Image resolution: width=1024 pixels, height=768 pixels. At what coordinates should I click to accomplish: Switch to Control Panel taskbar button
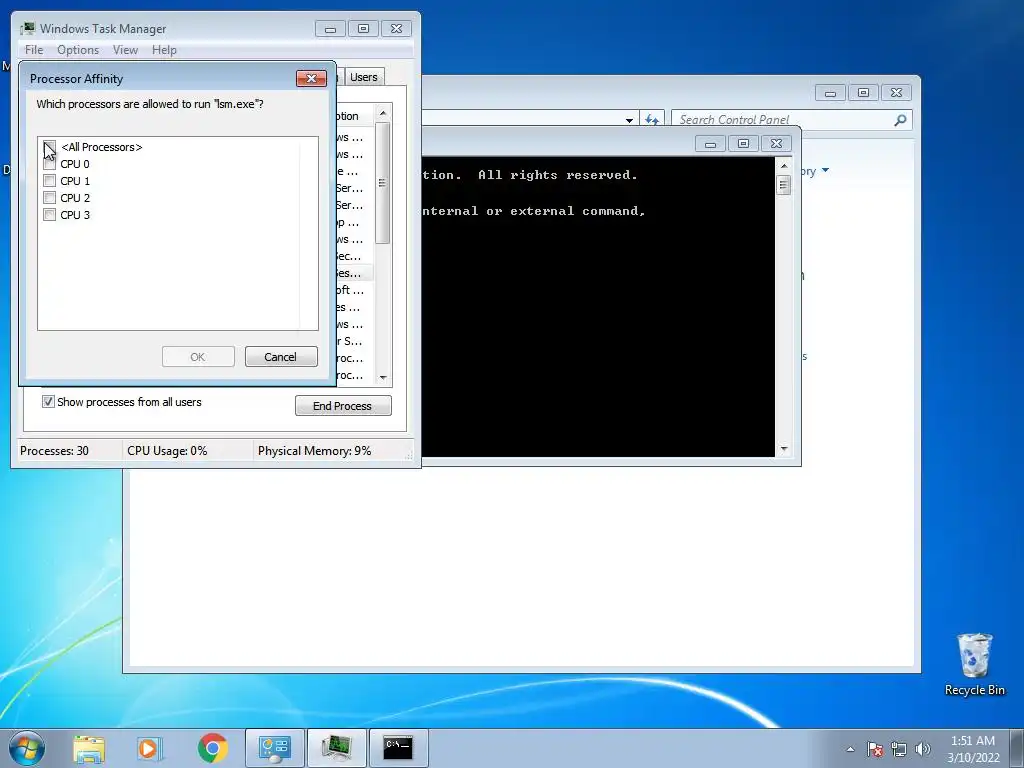(x=274, y=748)
